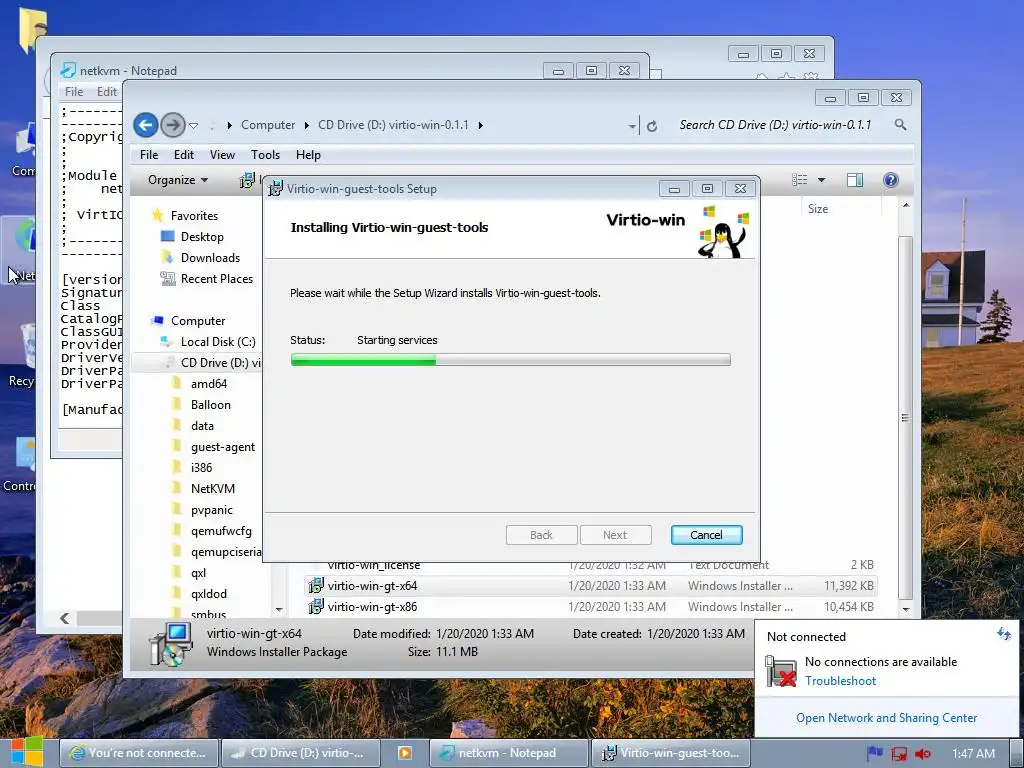Click the virtio-win-gt-x64 installer icon
The image size is (1024, 768).
[x=316, y=586]
